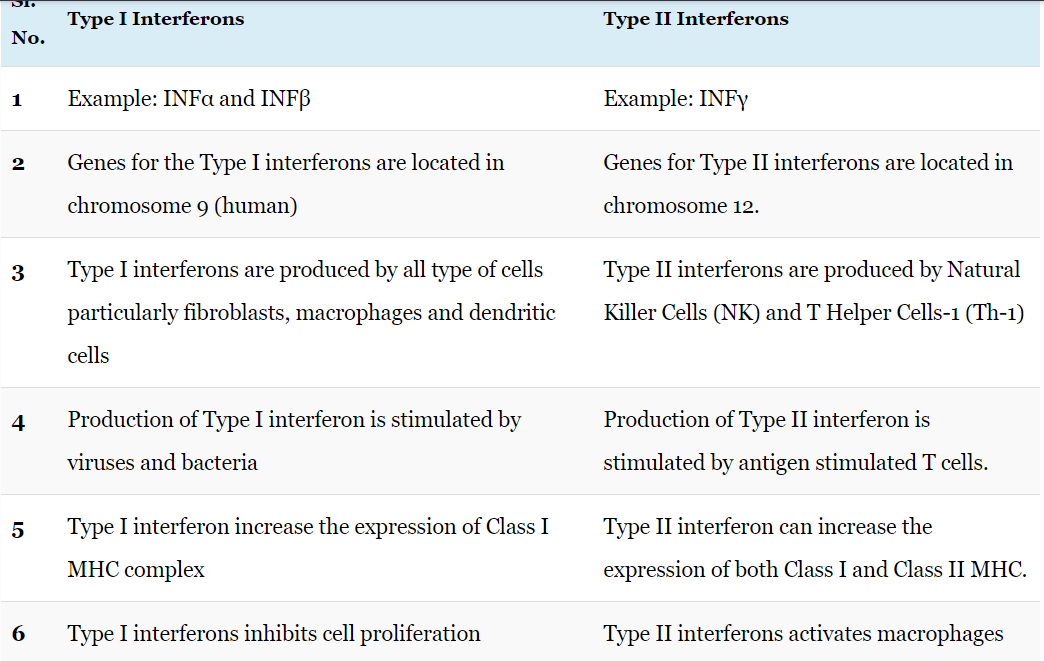Click the 'chromosome 12.' text
Image resolution: width=1044 pixels, height=661 pixels.
click(681, 206)
